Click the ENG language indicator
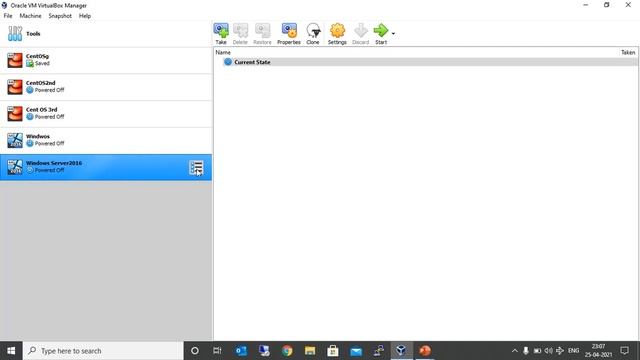The width and height of the screenshot is (640, 360). tap(573, 351)
